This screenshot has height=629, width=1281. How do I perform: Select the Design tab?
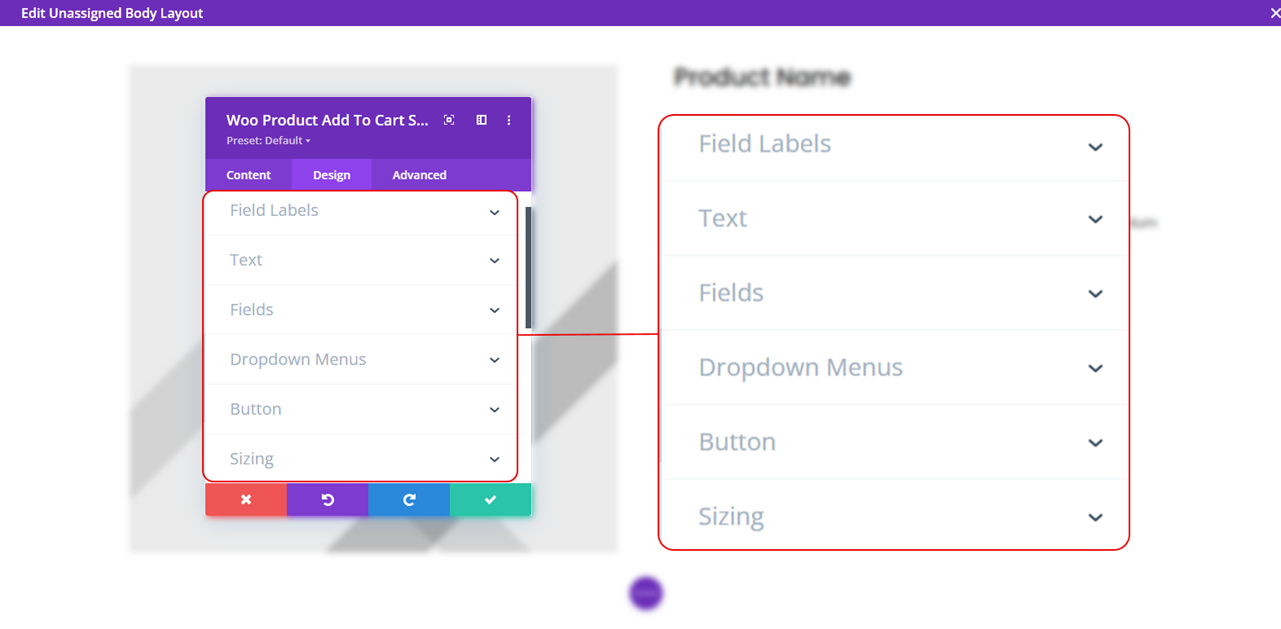click(331, 175)
